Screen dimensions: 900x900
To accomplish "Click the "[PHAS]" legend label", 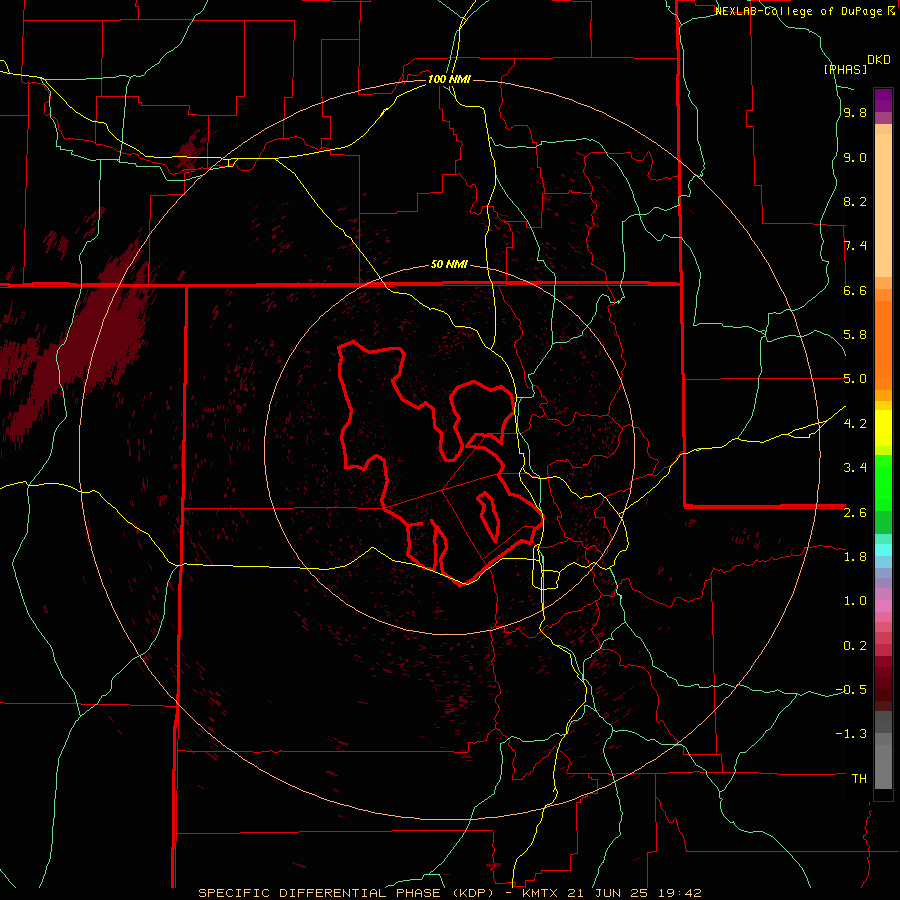I will pyautogui.click(x=845, y=69).
